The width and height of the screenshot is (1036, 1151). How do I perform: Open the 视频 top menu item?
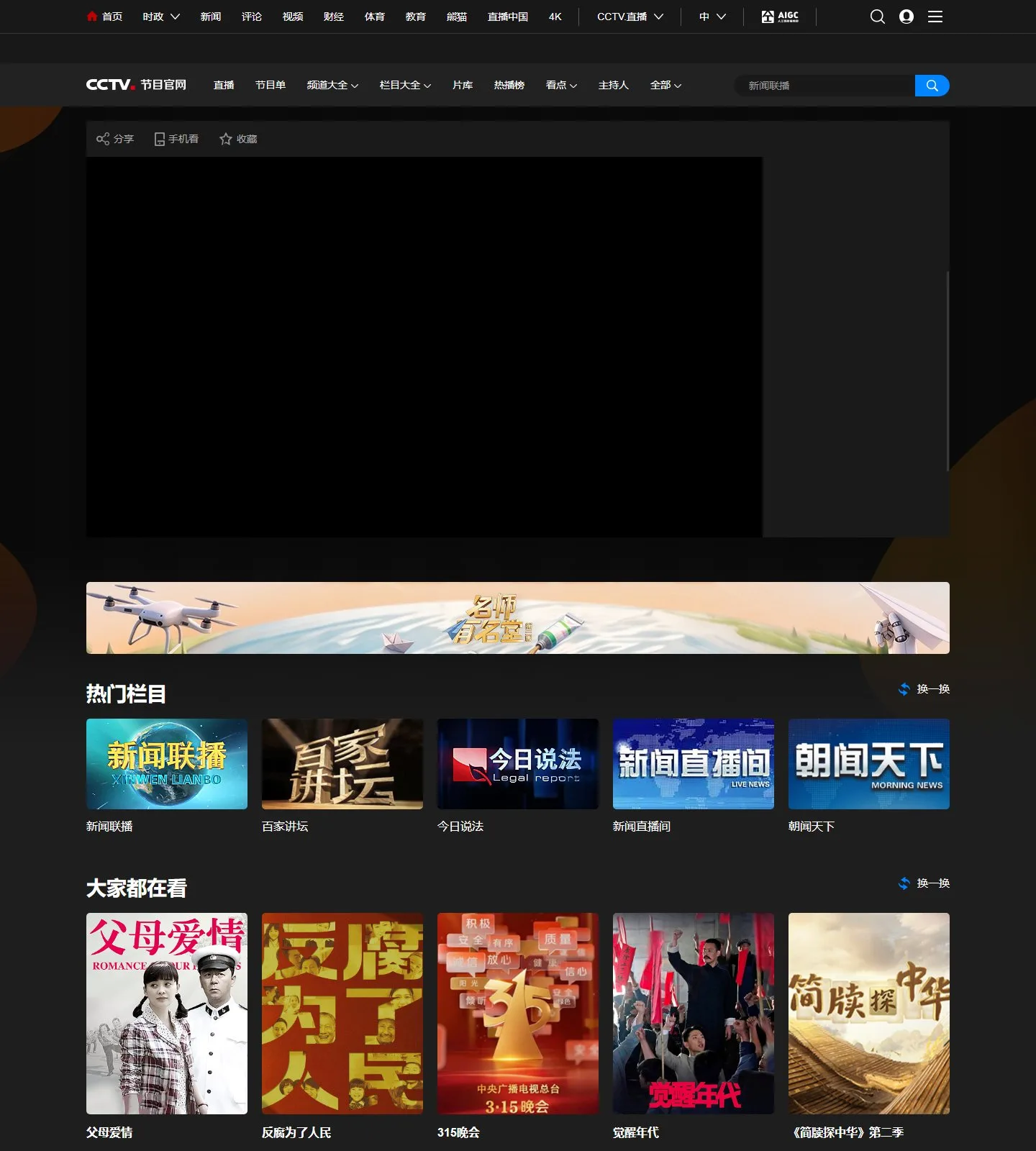coord(293,17)
